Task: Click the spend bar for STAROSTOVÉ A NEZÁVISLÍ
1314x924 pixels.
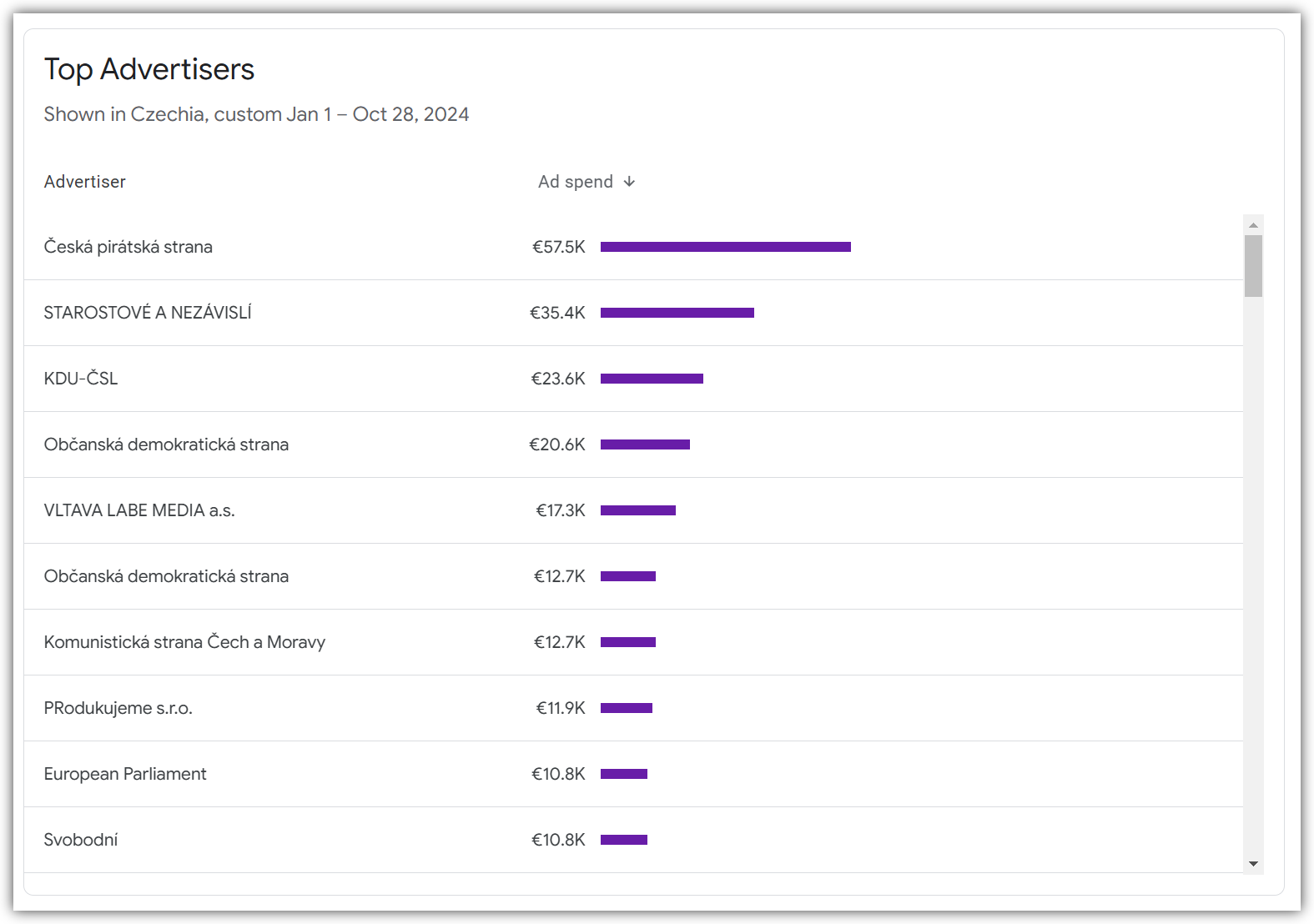Action: tap(677, 313)
